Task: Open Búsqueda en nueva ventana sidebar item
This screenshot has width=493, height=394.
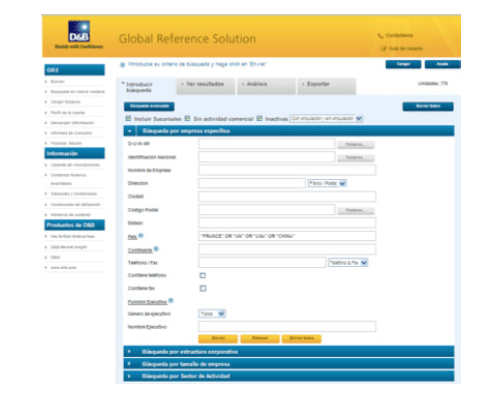Action: (78, 92)
